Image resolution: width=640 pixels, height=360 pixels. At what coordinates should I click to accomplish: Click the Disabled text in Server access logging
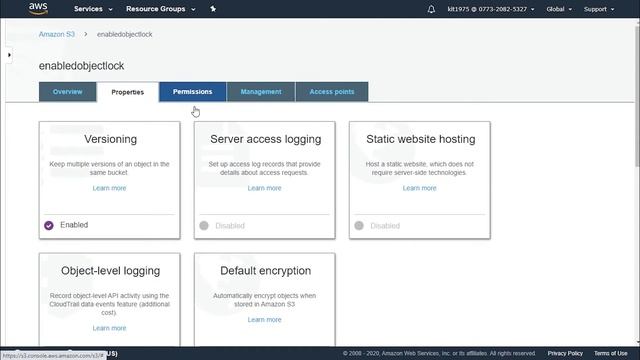(230, 226)
